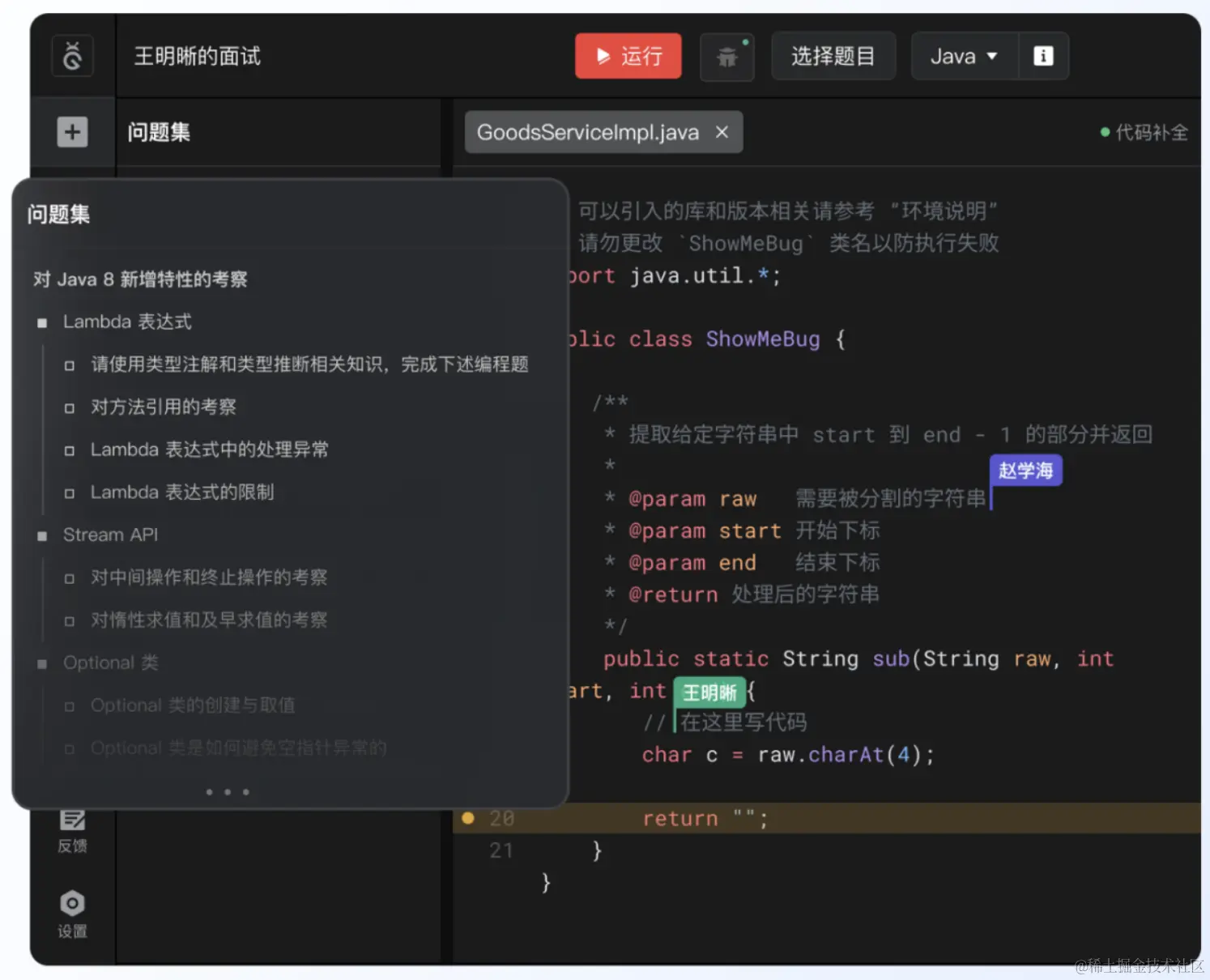This screenshot has height=980, width=1210.
Task: Click 选择题目 button
Action: click(833, 56)
